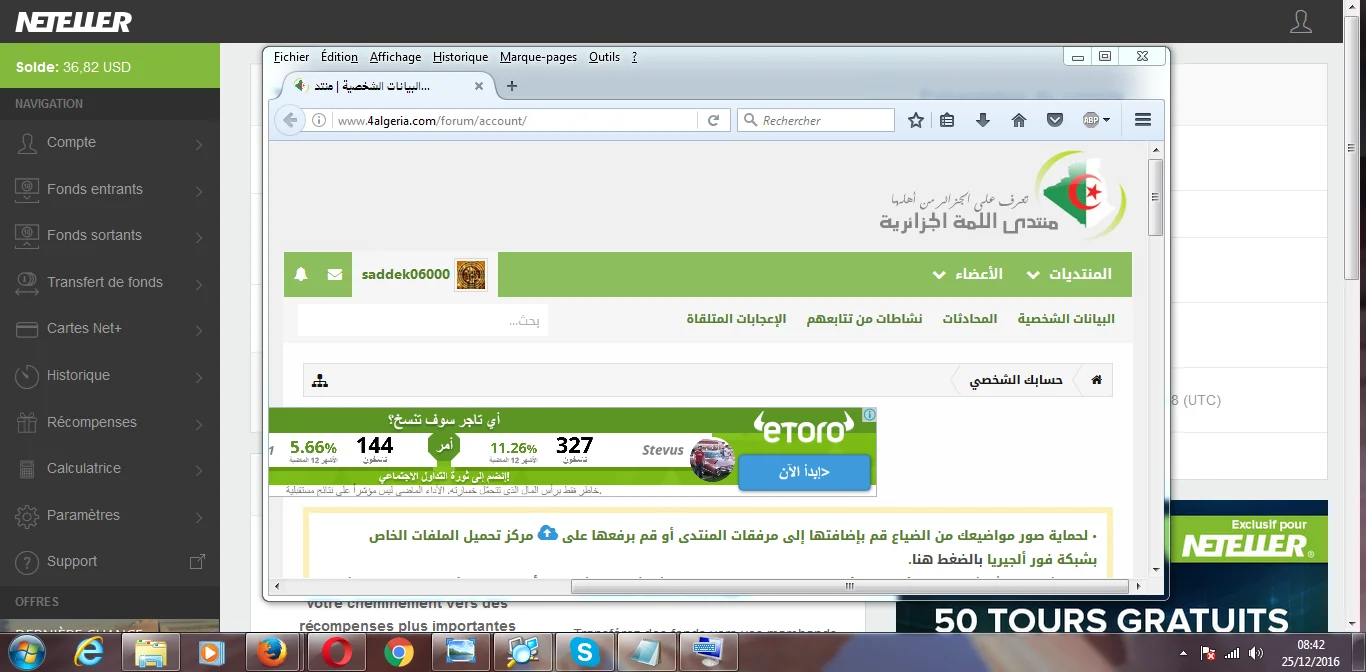Viewport: 1366px width, 672px height.
Task: Open the Marque-pages menu
Action: click(538, 57)
